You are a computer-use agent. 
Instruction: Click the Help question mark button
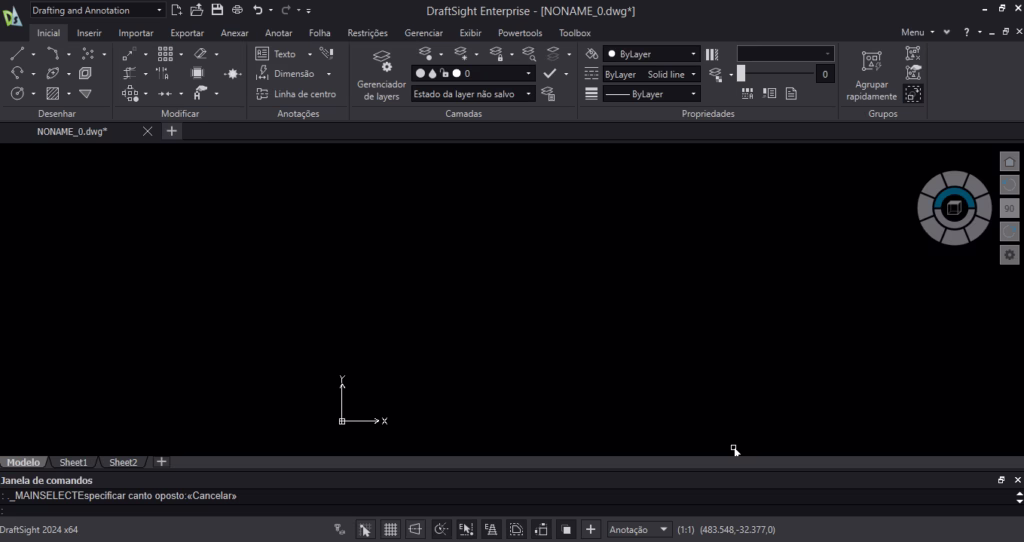[966, 32]
